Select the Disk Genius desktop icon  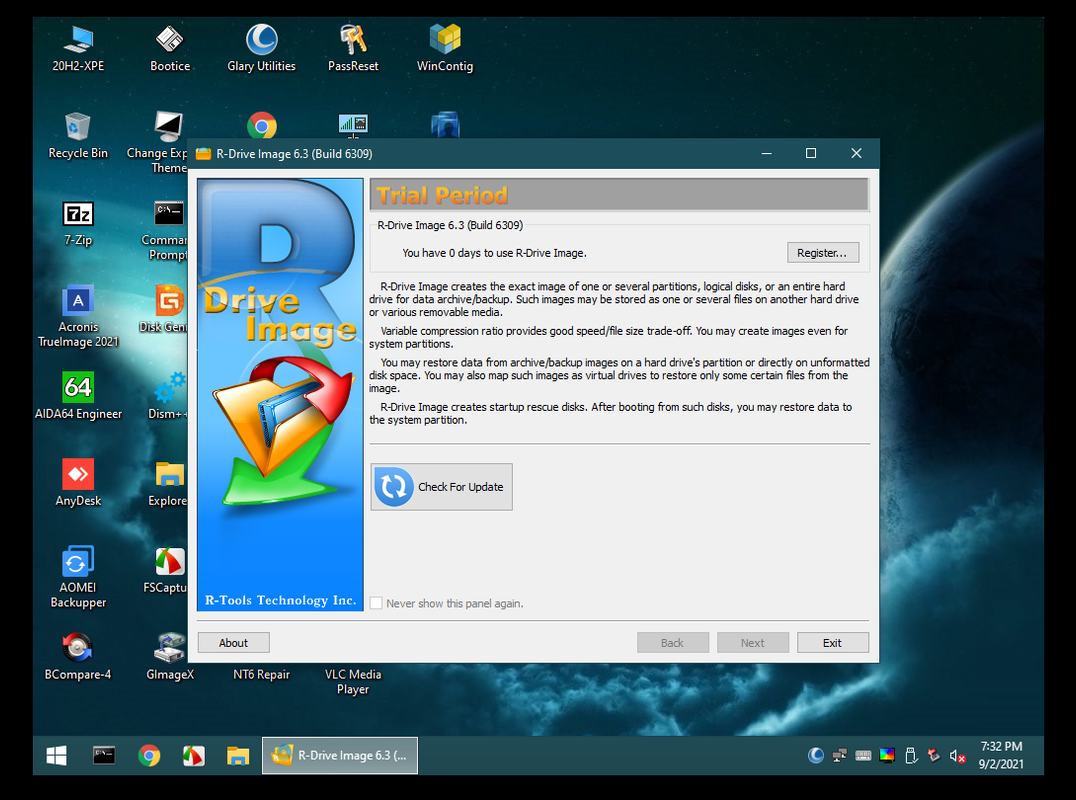(x=165, y=309)
